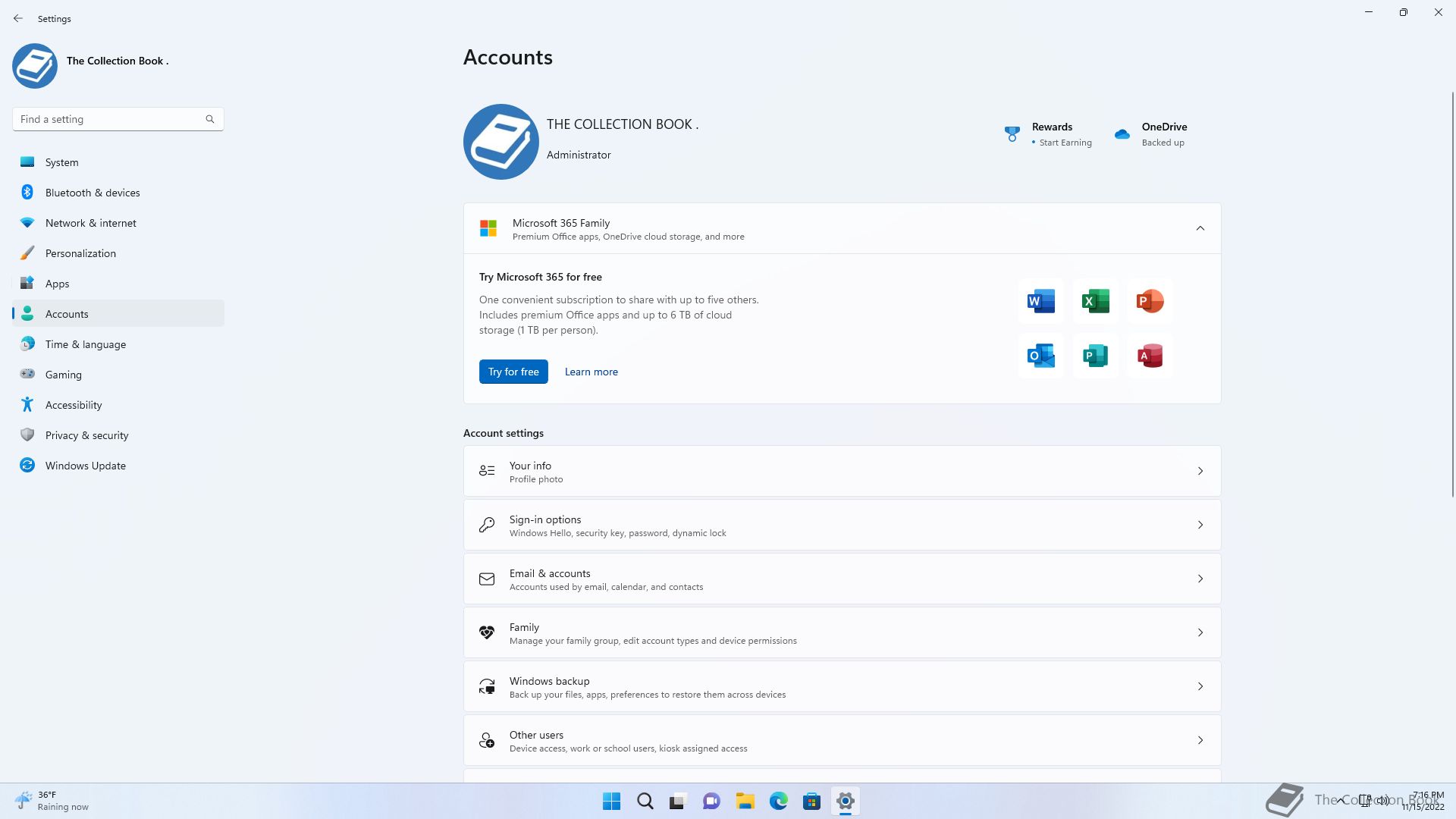Click the search magnifier in Find a setting

click(x=210, y=119)
